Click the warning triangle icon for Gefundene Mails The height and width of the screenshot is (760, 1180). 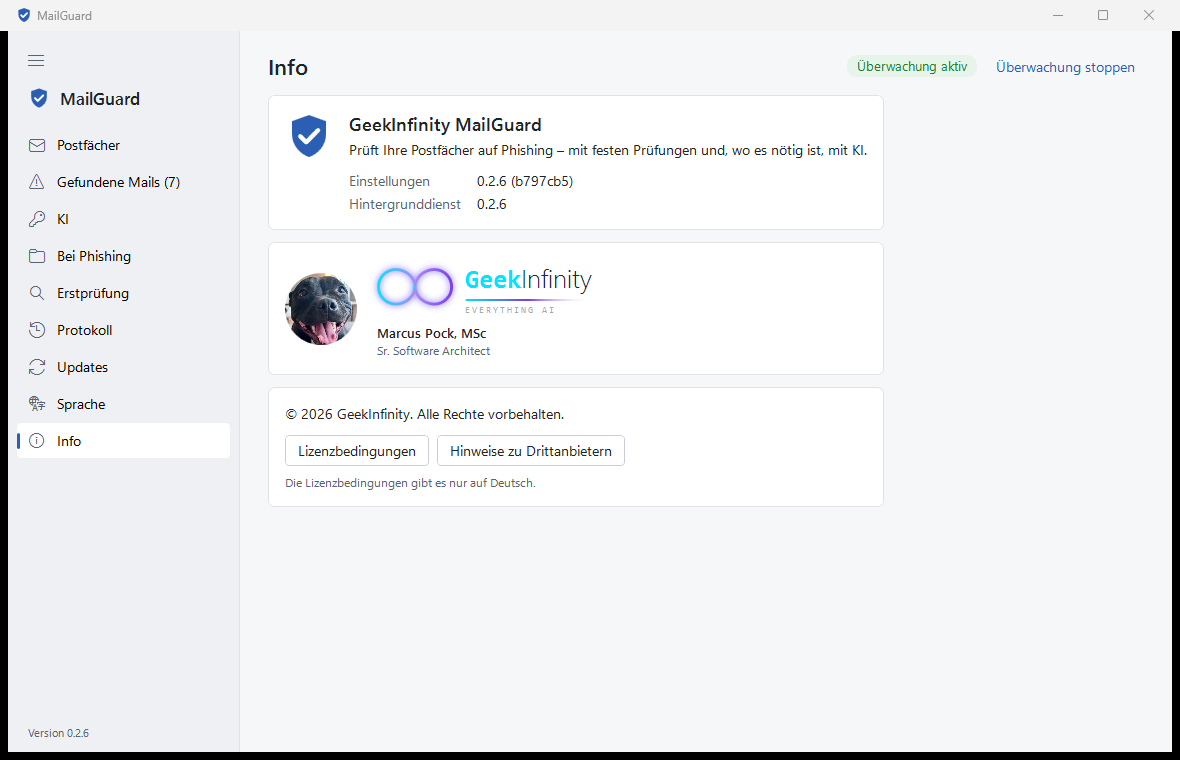point(37,182)
